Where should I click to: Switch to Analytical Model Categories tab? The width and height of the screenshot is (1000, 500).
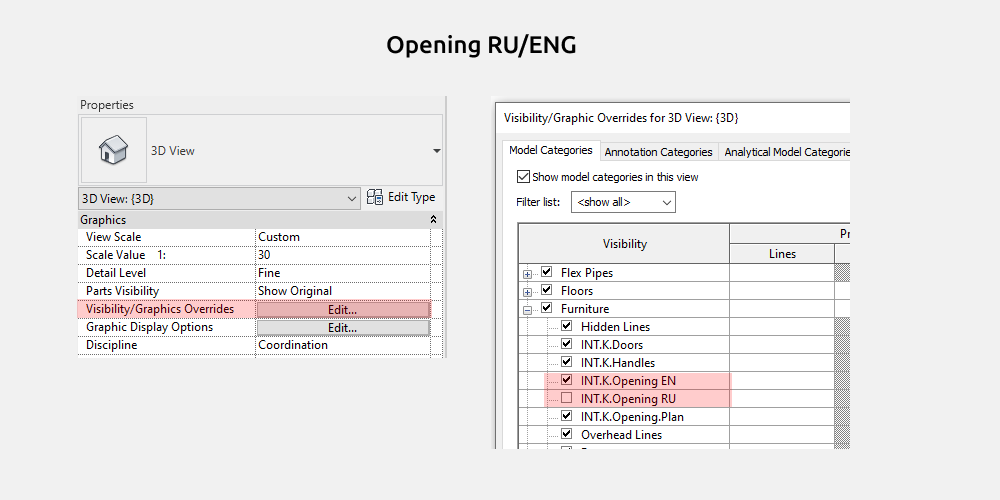point(785,152)
